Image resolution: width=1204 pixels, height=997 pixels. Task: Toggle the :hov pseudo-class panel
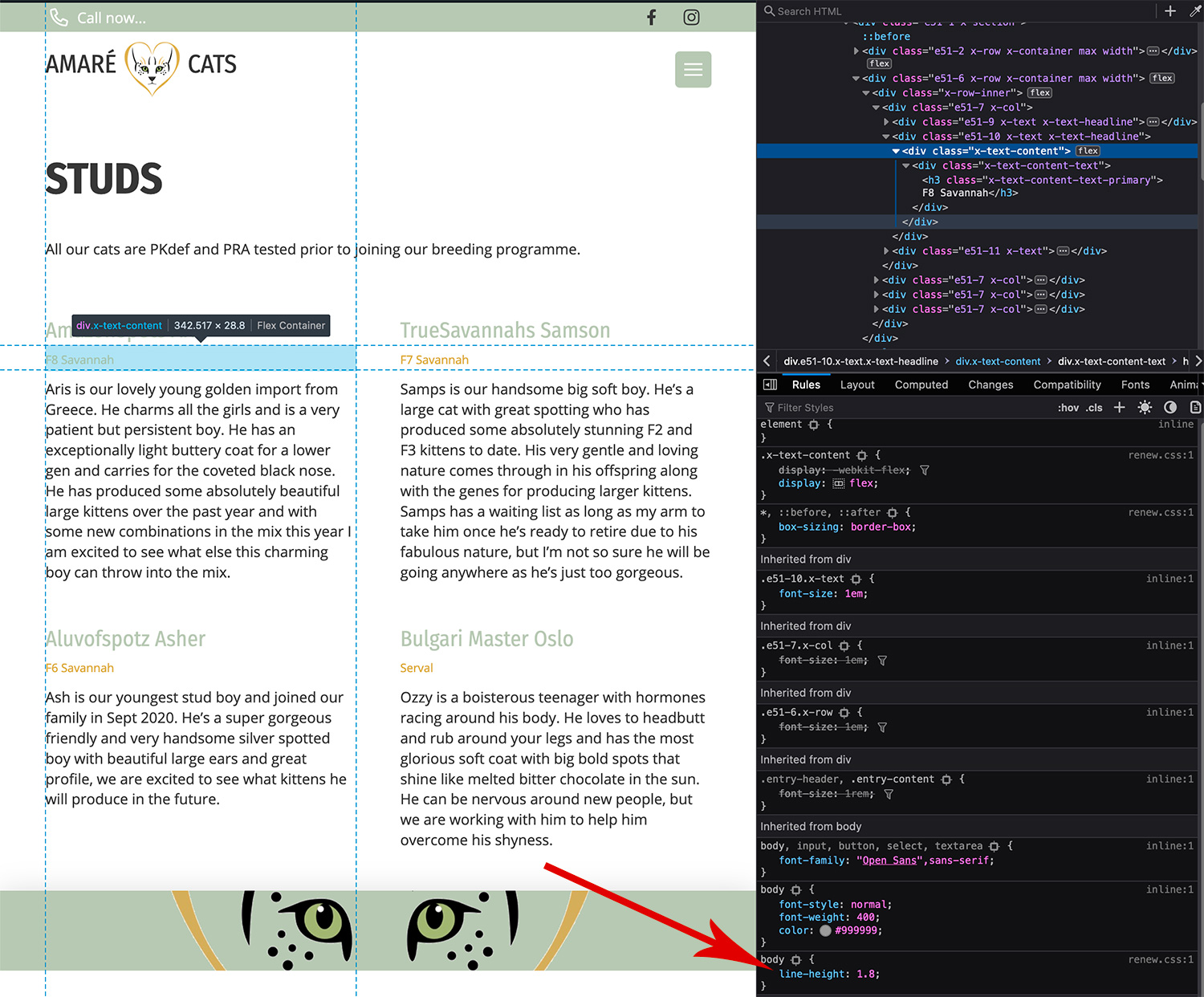point(1068,408)
